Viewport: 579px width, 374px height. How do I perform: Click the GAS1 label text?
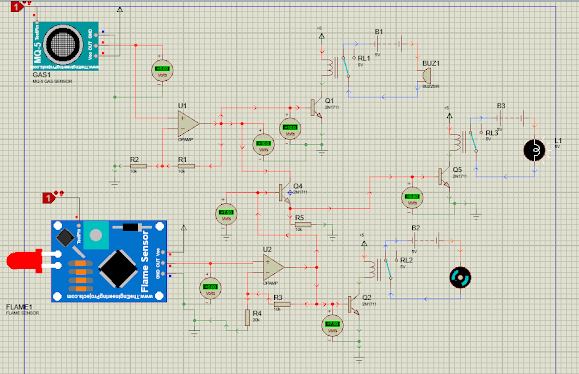coord(41,75)
